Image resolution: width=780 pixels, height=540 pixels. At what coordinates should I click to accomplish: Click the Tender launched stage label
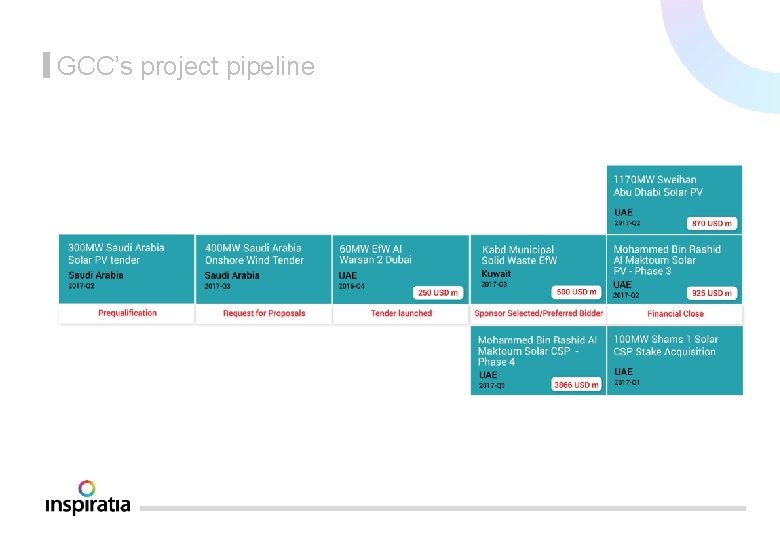401,313
